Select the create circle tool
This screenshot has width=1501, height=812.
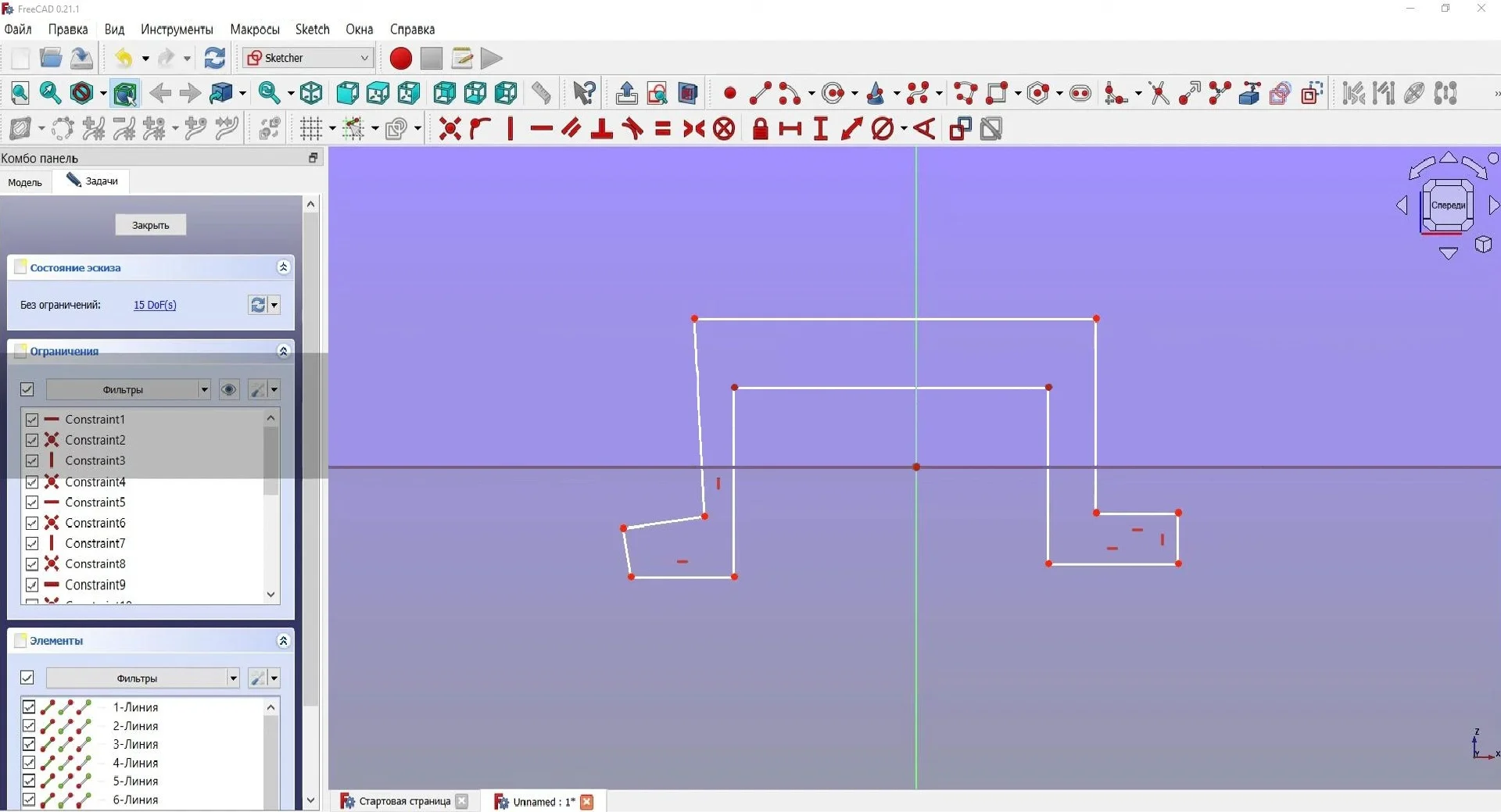(x=833, y=94)
